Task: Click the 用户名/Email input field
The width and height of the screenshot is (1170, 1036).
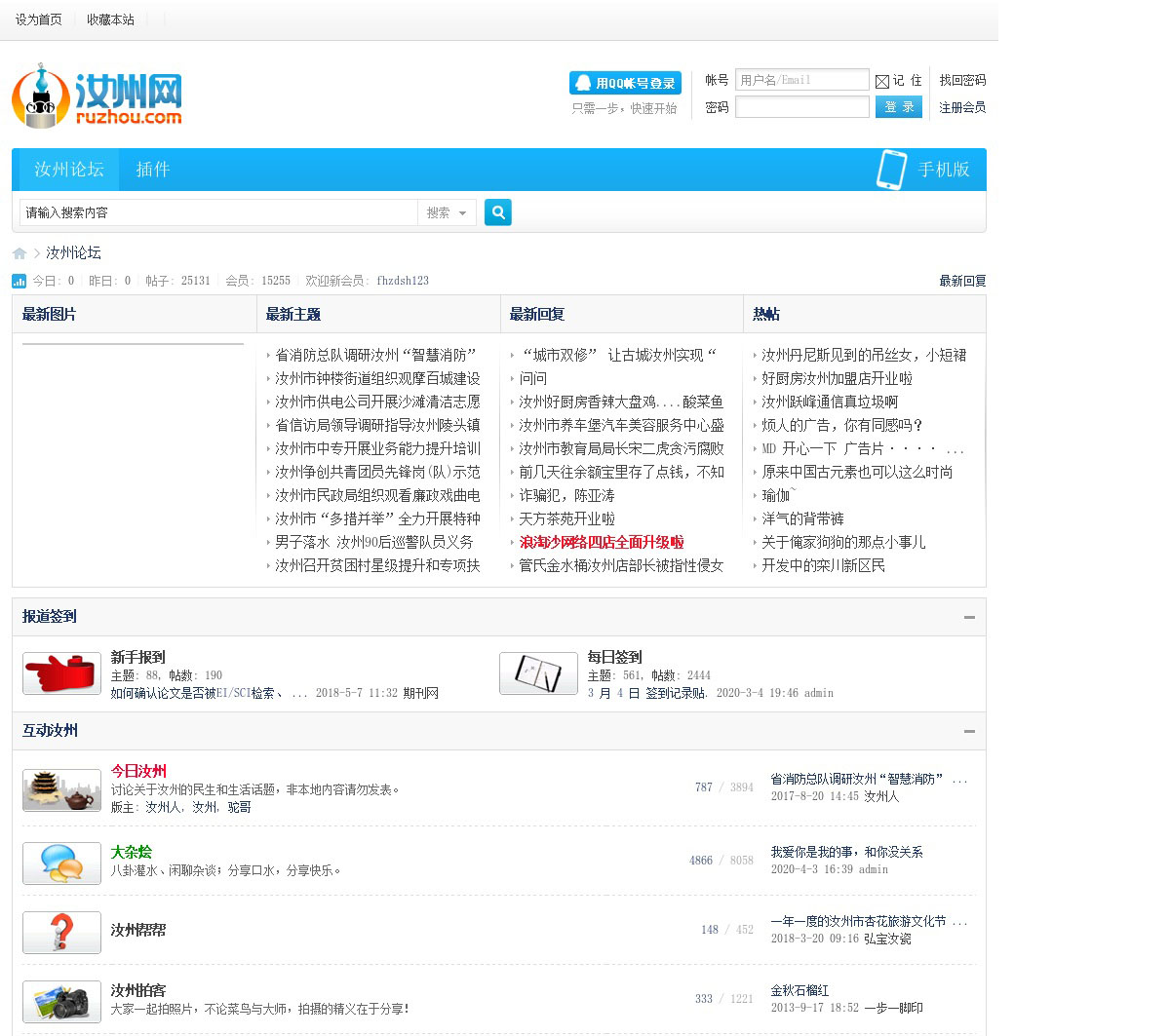Action: 801,80
